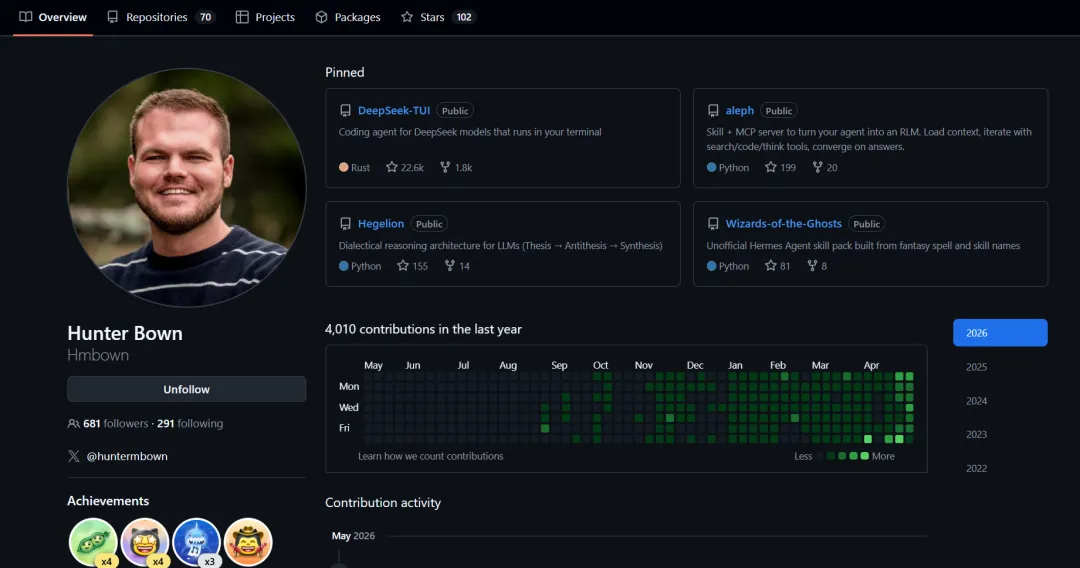Click the Overview book icon
The width and height of the screenshot is (1080, 568).
[25, 17]
